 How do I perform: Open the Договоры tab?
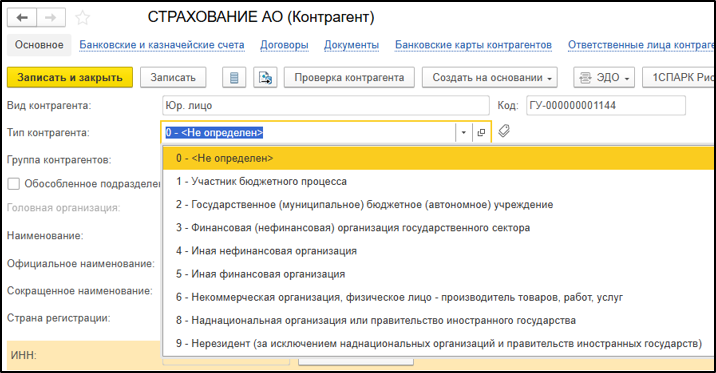click(284, 45)
